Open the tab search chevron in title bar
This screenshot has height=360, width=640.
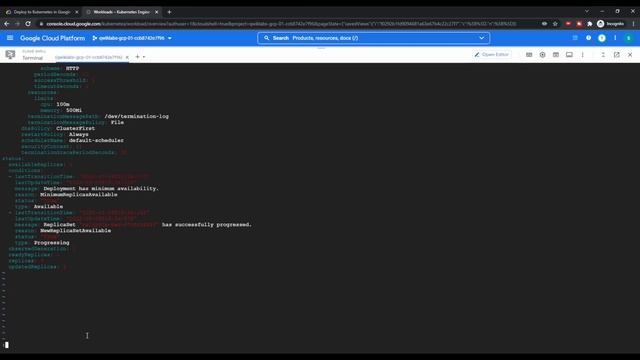point(587,11)
